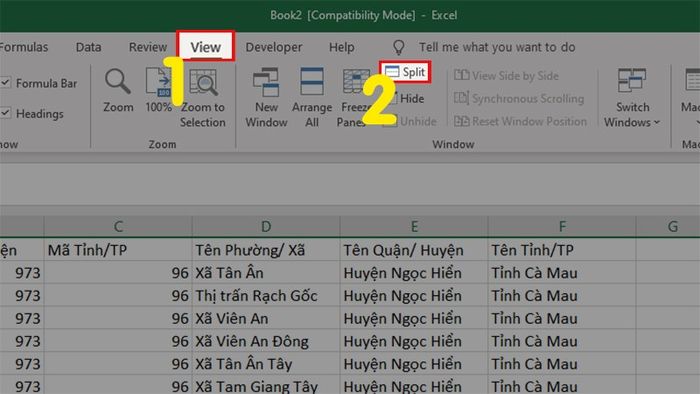Set zoom to 100% icon

[158, 82]
